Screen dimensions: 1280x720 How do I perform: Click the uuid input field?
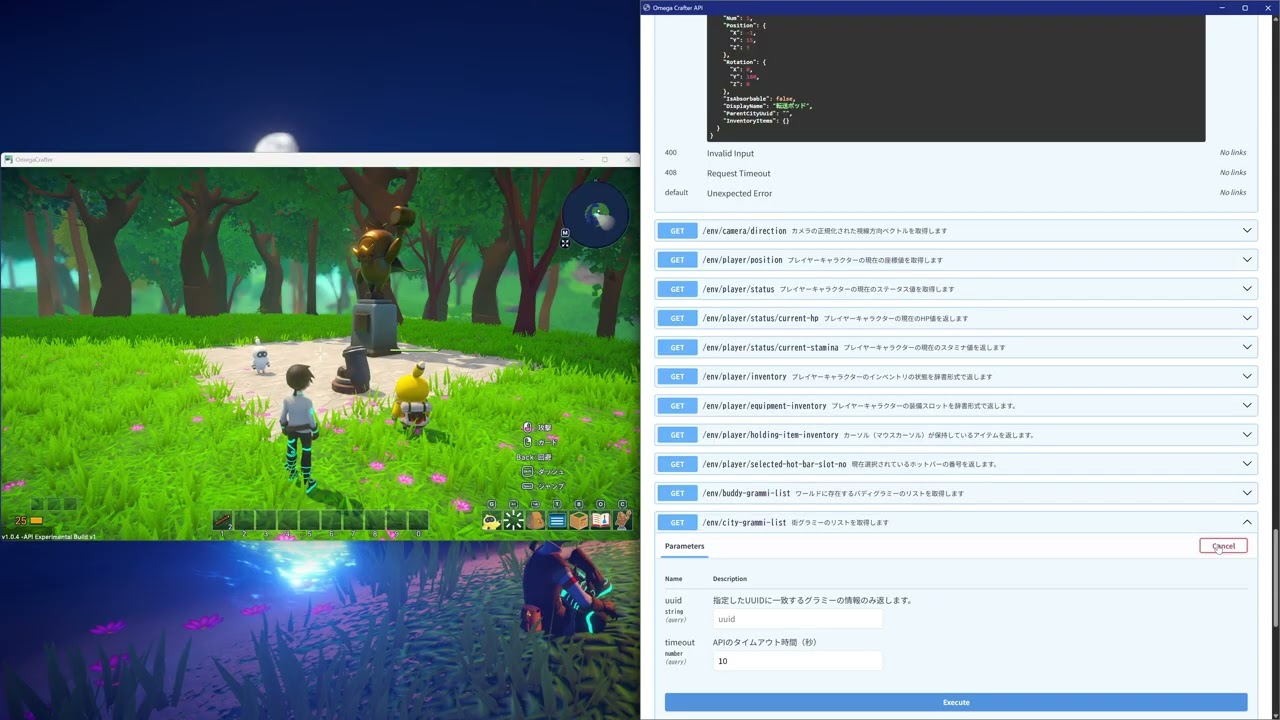click(x=797, y=619)
